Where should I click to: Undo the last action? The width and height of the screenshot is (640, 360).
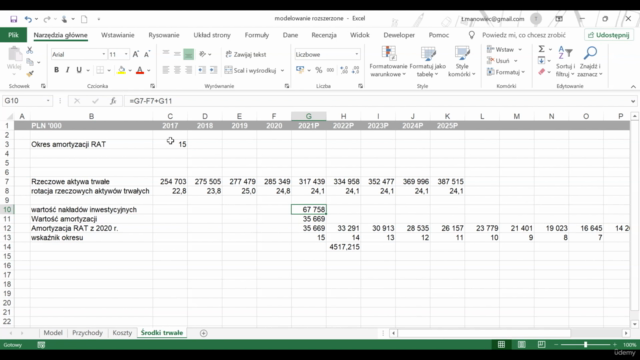pos(28,19)
